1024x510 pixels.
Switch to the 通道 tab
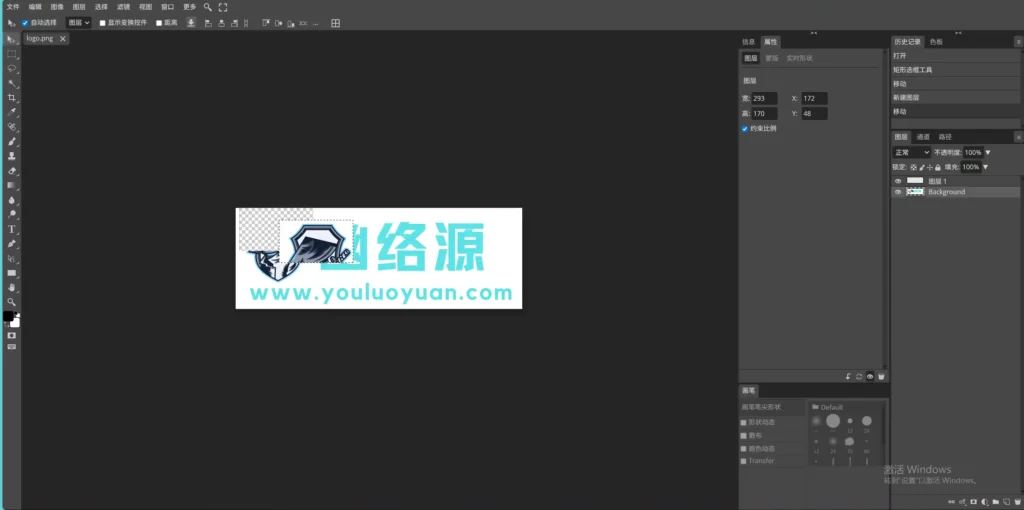(x=923, y=137)
